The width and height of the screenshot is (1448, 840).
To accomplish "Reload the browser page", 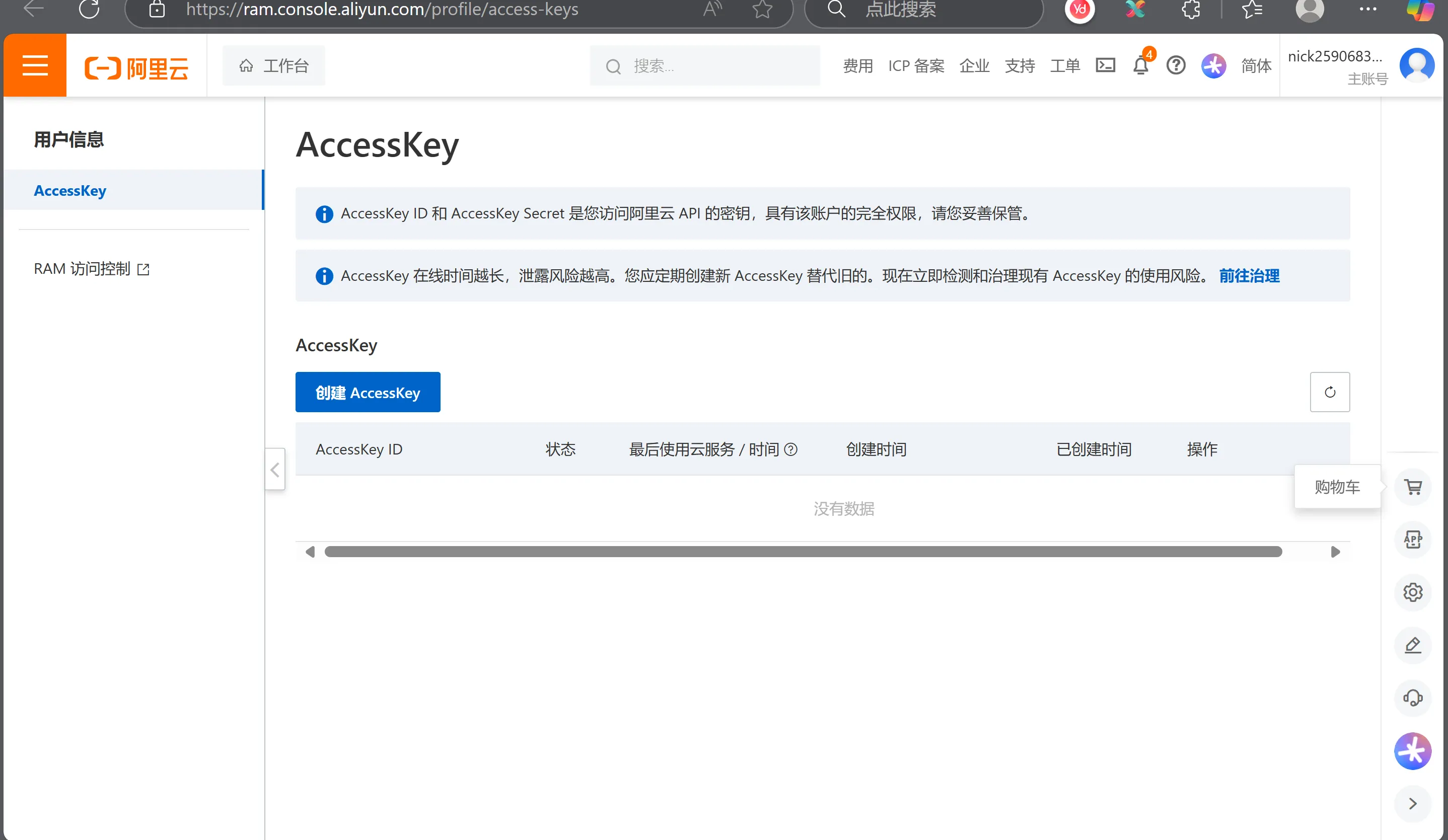I will pyautogui.click(x=89, y=9).
